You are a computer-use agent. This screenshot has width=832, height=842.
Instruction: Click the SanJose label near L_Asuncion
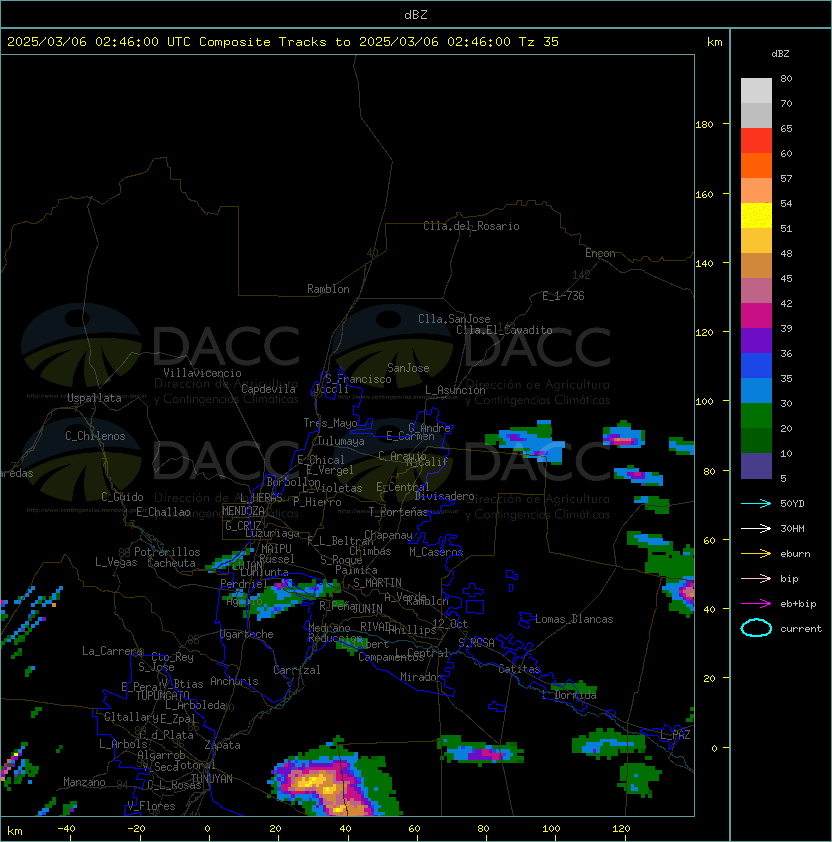pos(408,368)
